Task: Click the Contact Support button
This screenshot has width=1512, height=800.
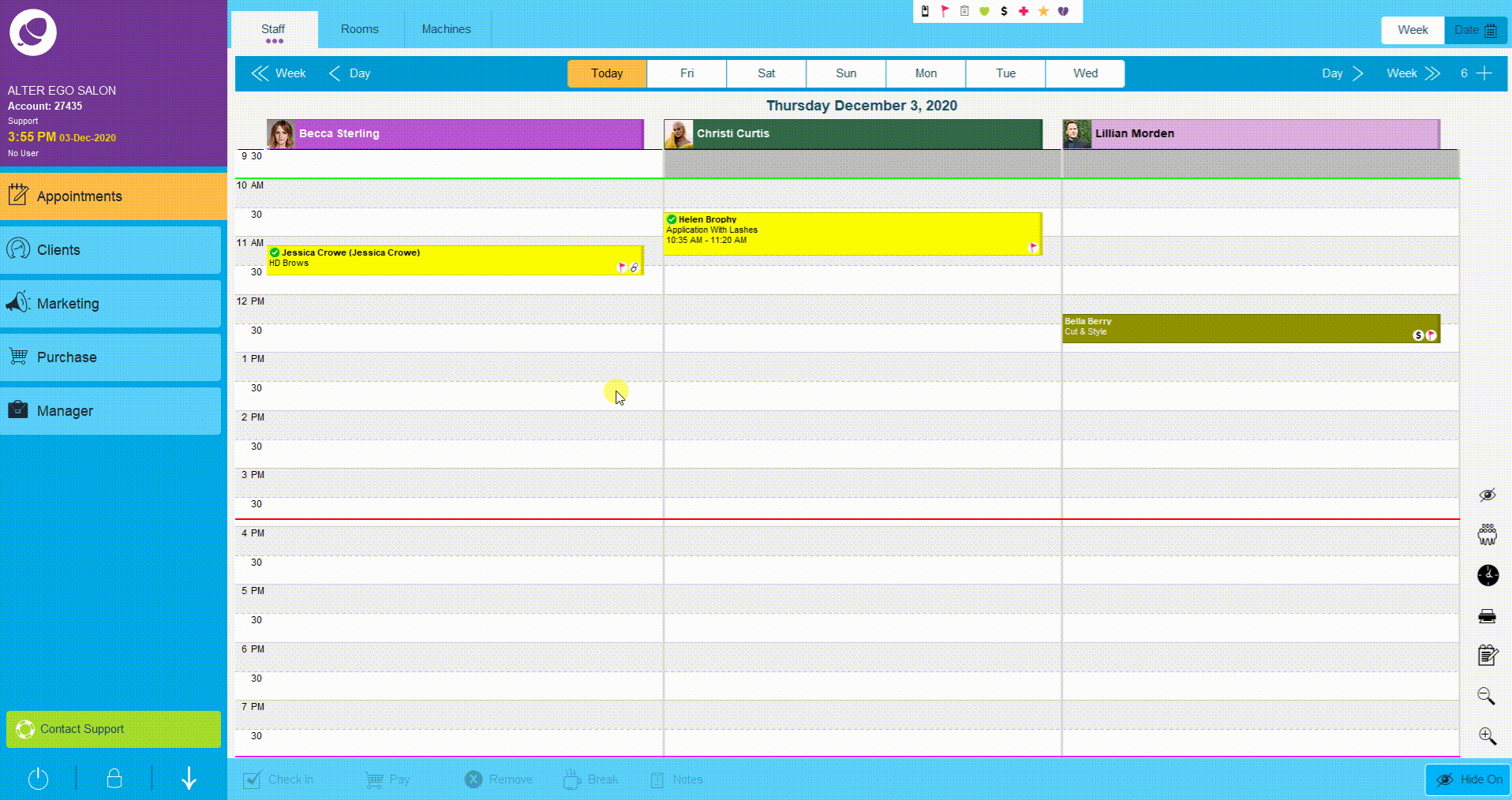Action: coord(114,729)
